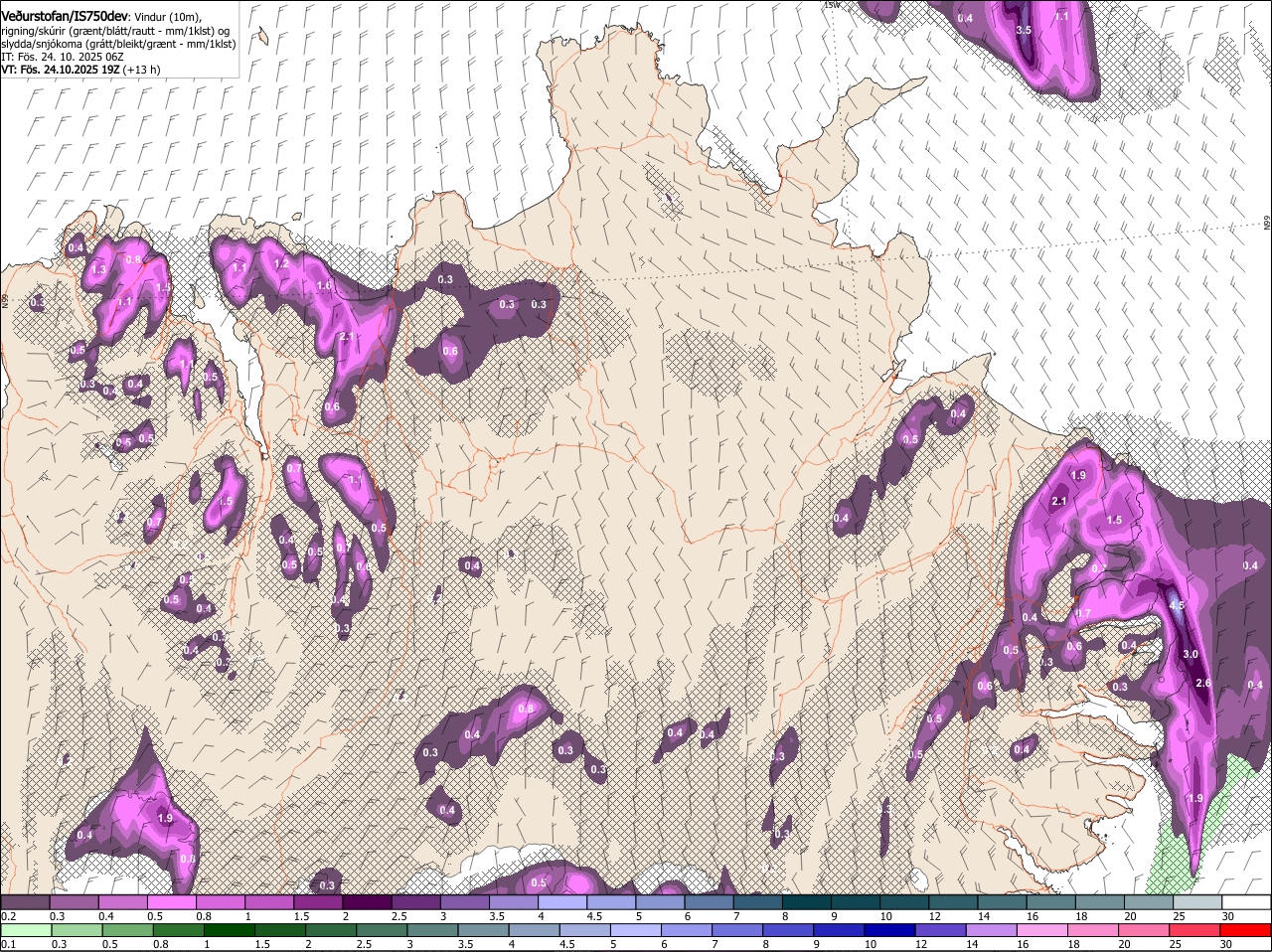1272x952 pixels.
Task: Select the 3 grey-green swatch, lower legend row
Action: pos(434,930)
